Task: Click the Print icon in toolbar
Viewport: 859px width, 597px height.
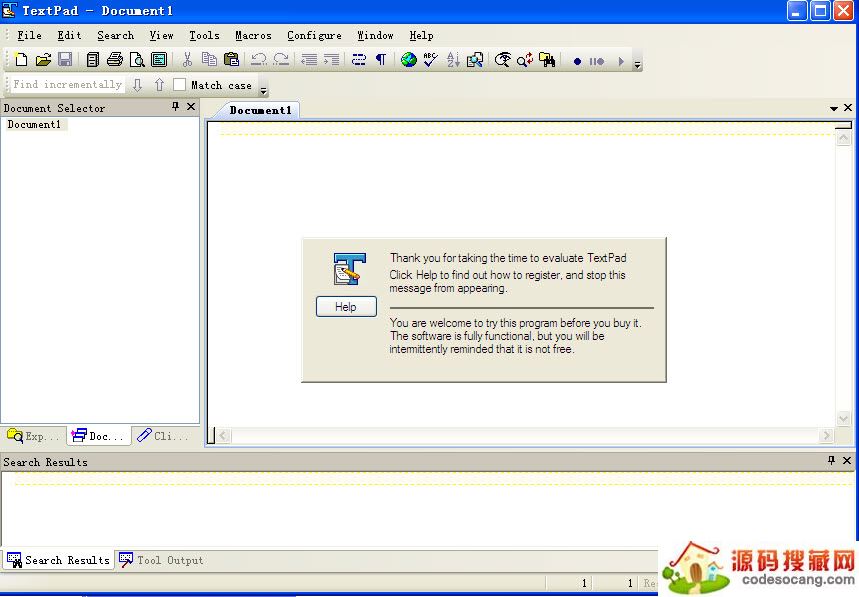Action: click(x=115, y=60)
